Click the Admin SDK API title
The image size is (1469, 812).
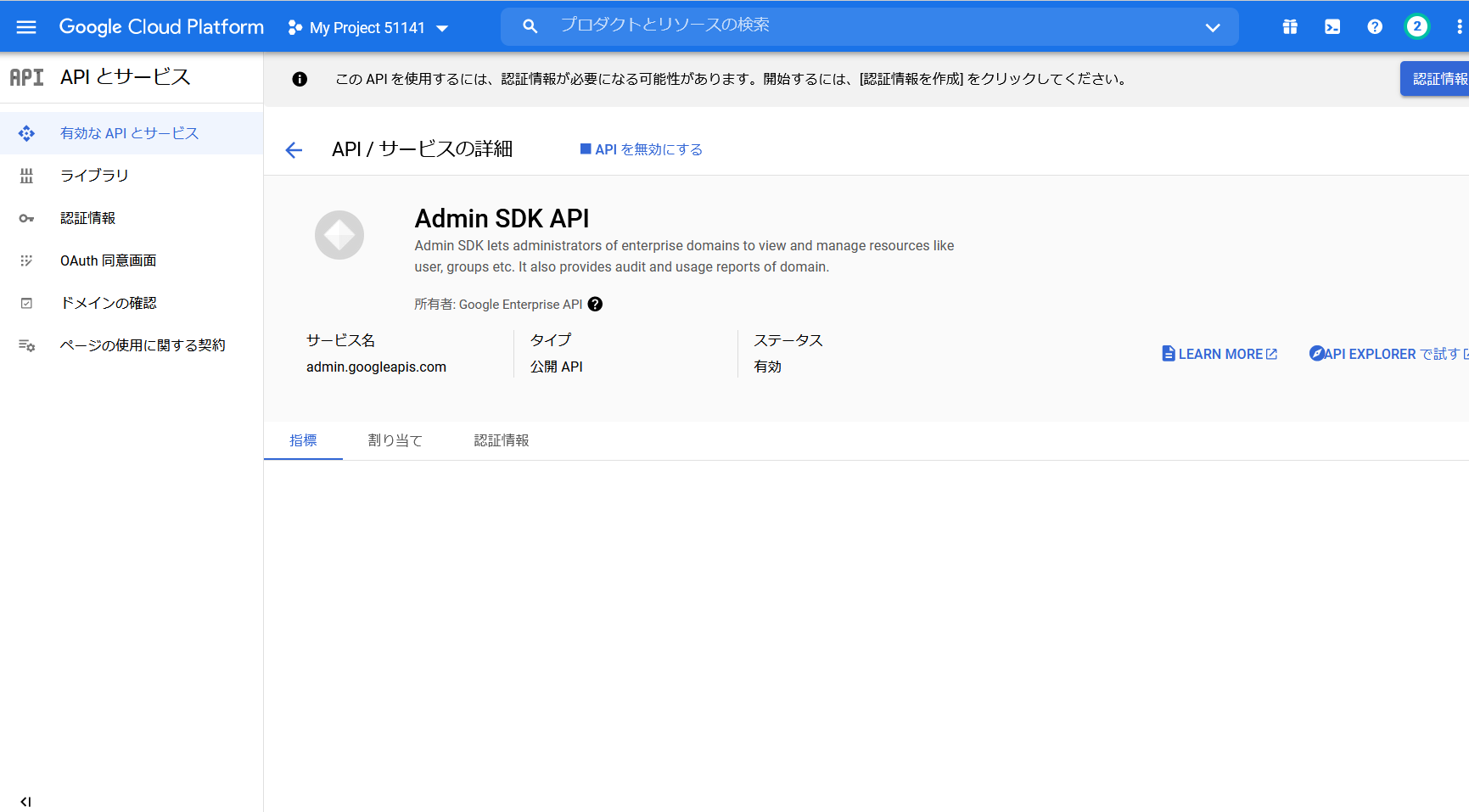[502, 219]
